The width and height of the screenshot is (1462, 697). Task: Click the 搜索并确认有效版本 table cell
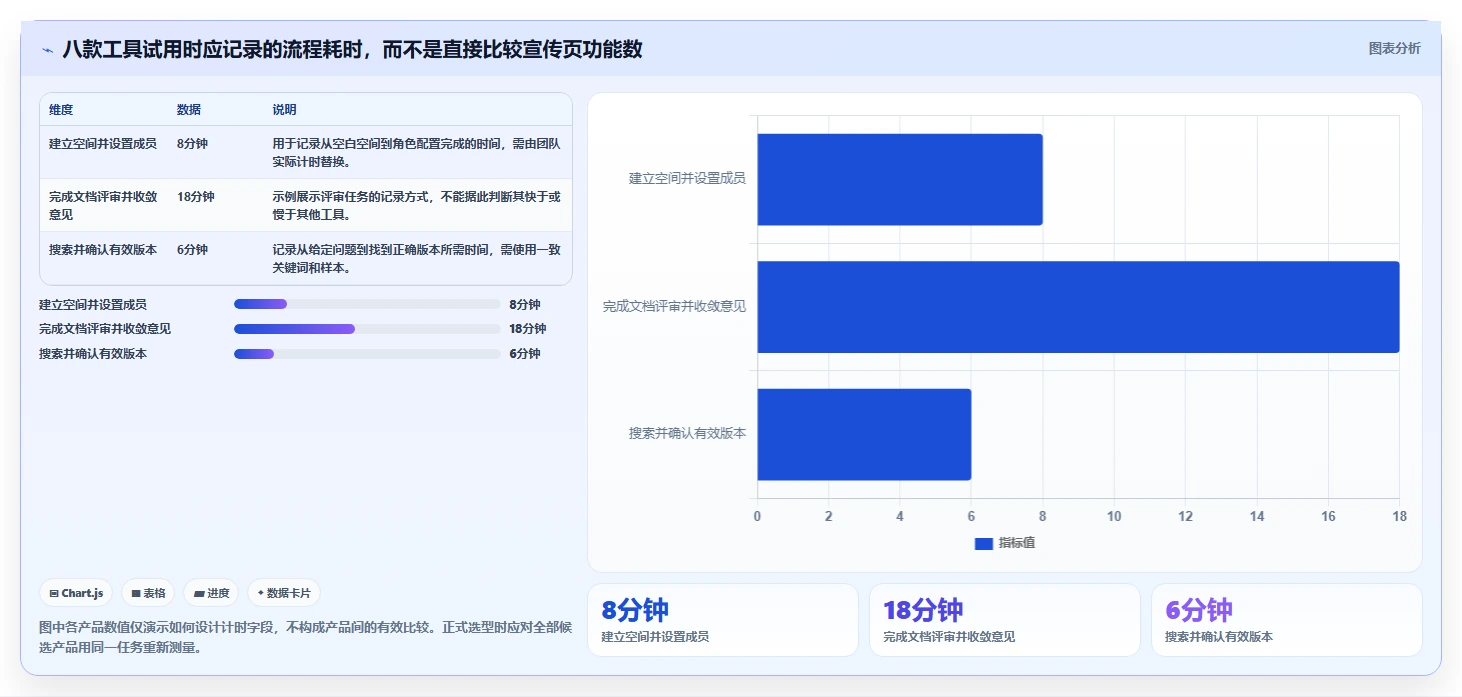click(103, 250)
